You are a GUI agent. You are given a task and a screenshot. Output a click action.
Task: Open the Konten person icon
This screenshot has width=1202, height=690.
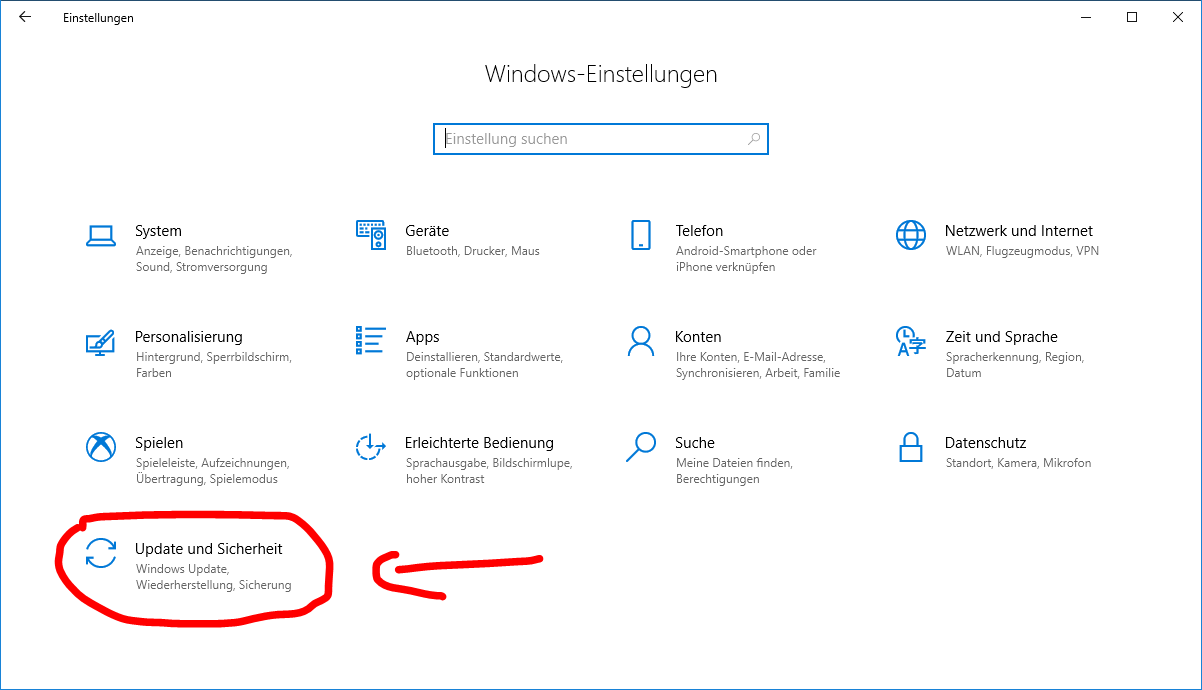641,341
